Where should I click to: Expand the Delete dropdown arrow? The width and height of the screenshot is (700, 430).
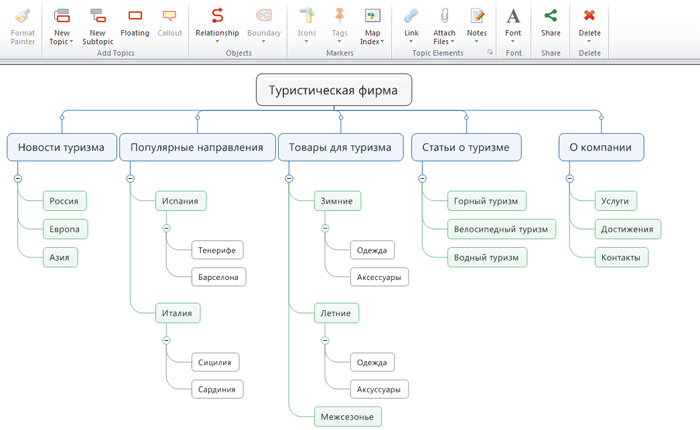pos(589,42)
